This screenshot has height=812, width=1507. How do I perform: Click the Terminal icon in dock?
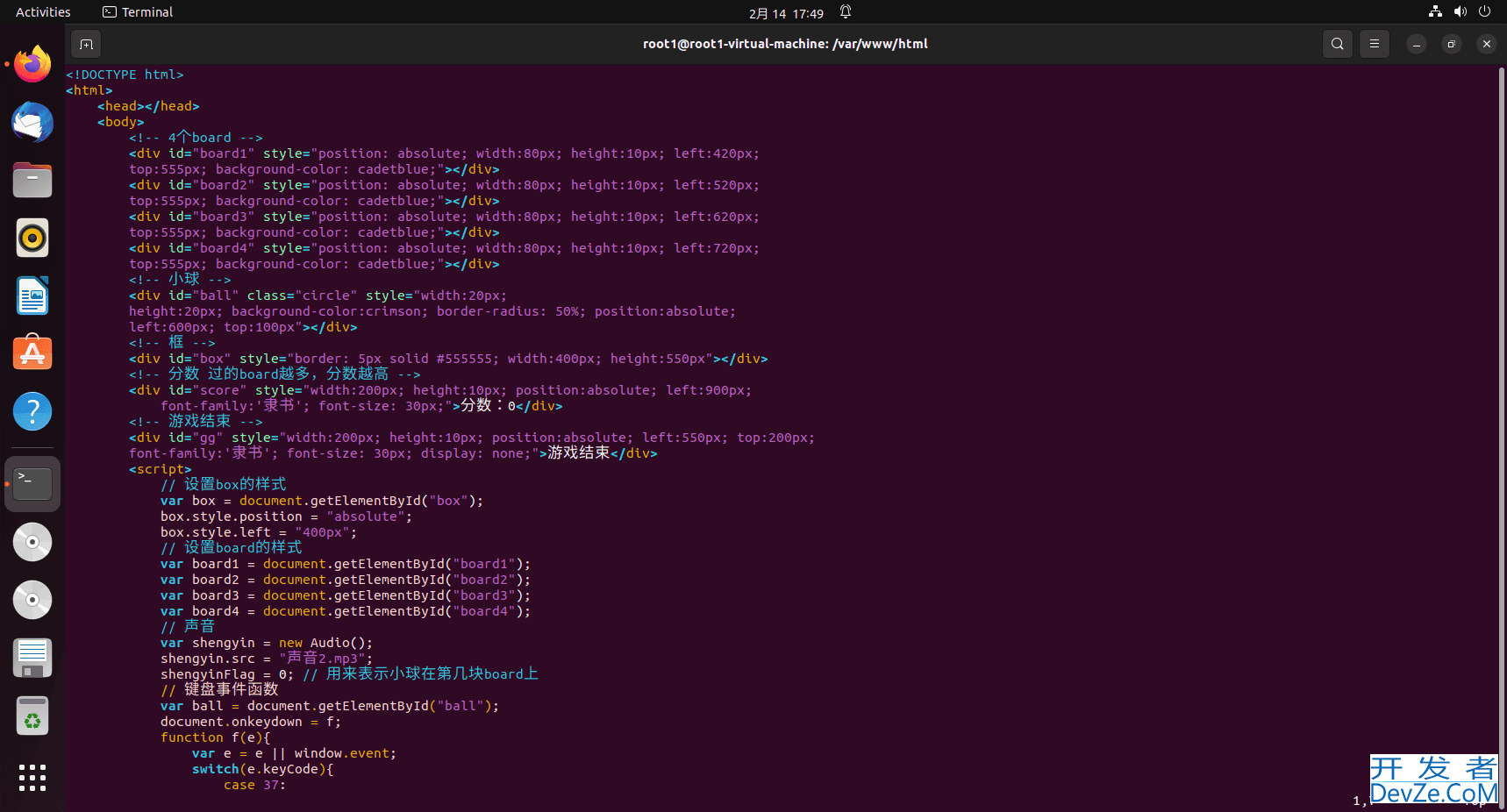click(32, 483)
